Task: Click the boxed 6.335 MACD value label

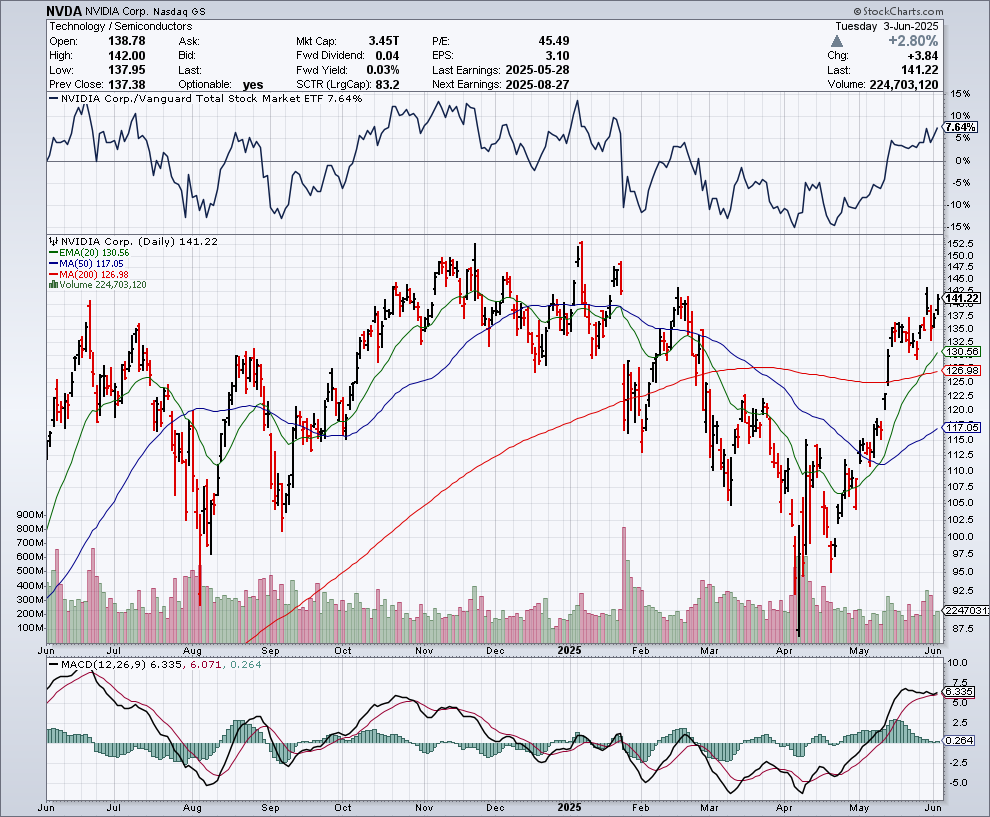Action: [960, 691]
